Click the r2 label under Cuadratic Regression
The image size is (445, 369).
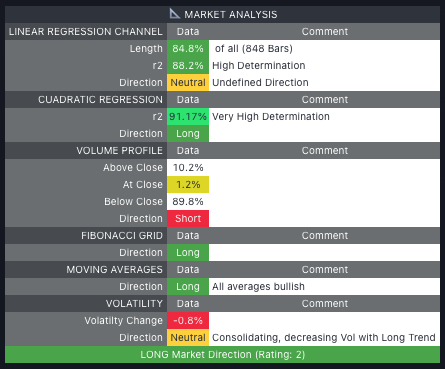click(x=157, y=117)
